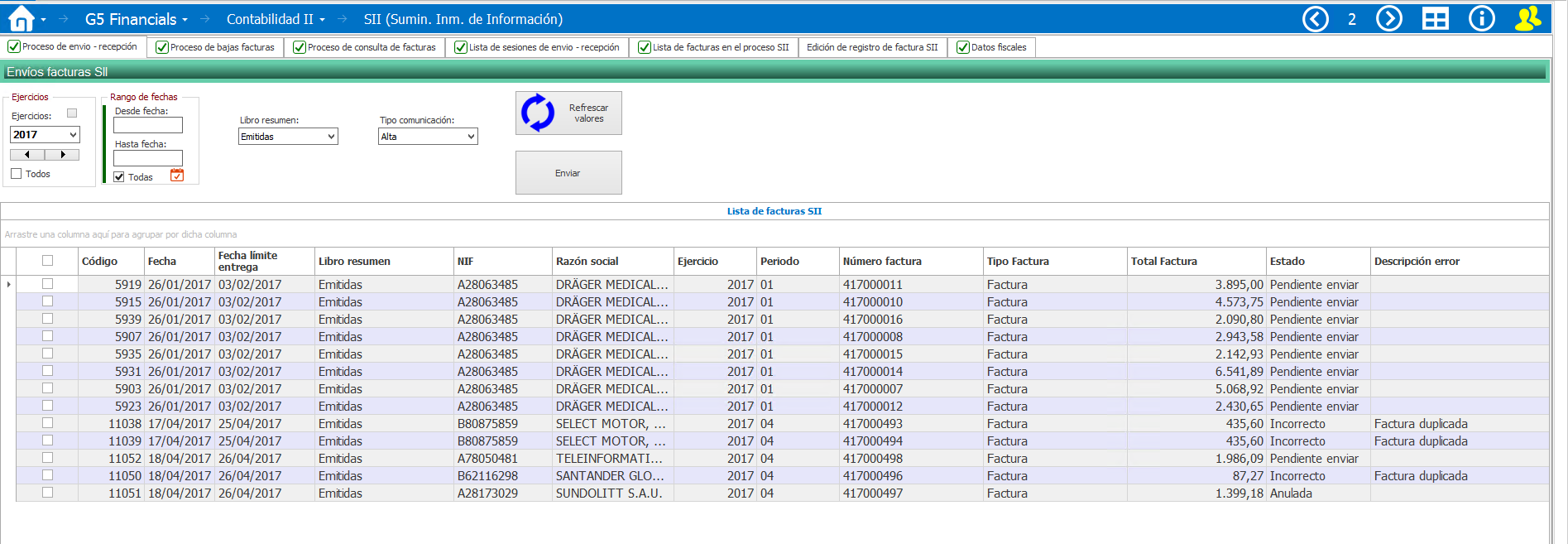Uncheck the Todas date range checkbox
1568x544 pixels.
click(119, 177)
